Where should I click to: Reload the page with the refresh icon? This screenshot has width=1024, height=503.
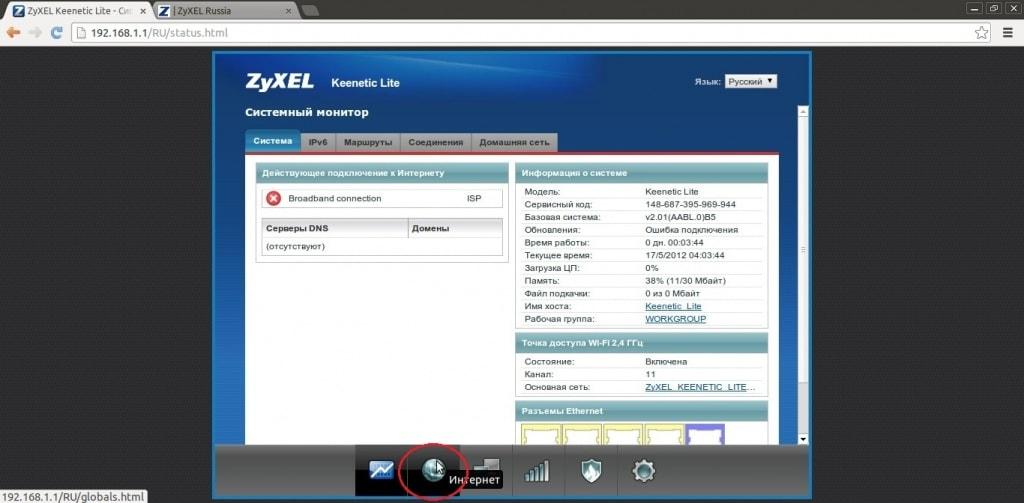tap(57, 33)
